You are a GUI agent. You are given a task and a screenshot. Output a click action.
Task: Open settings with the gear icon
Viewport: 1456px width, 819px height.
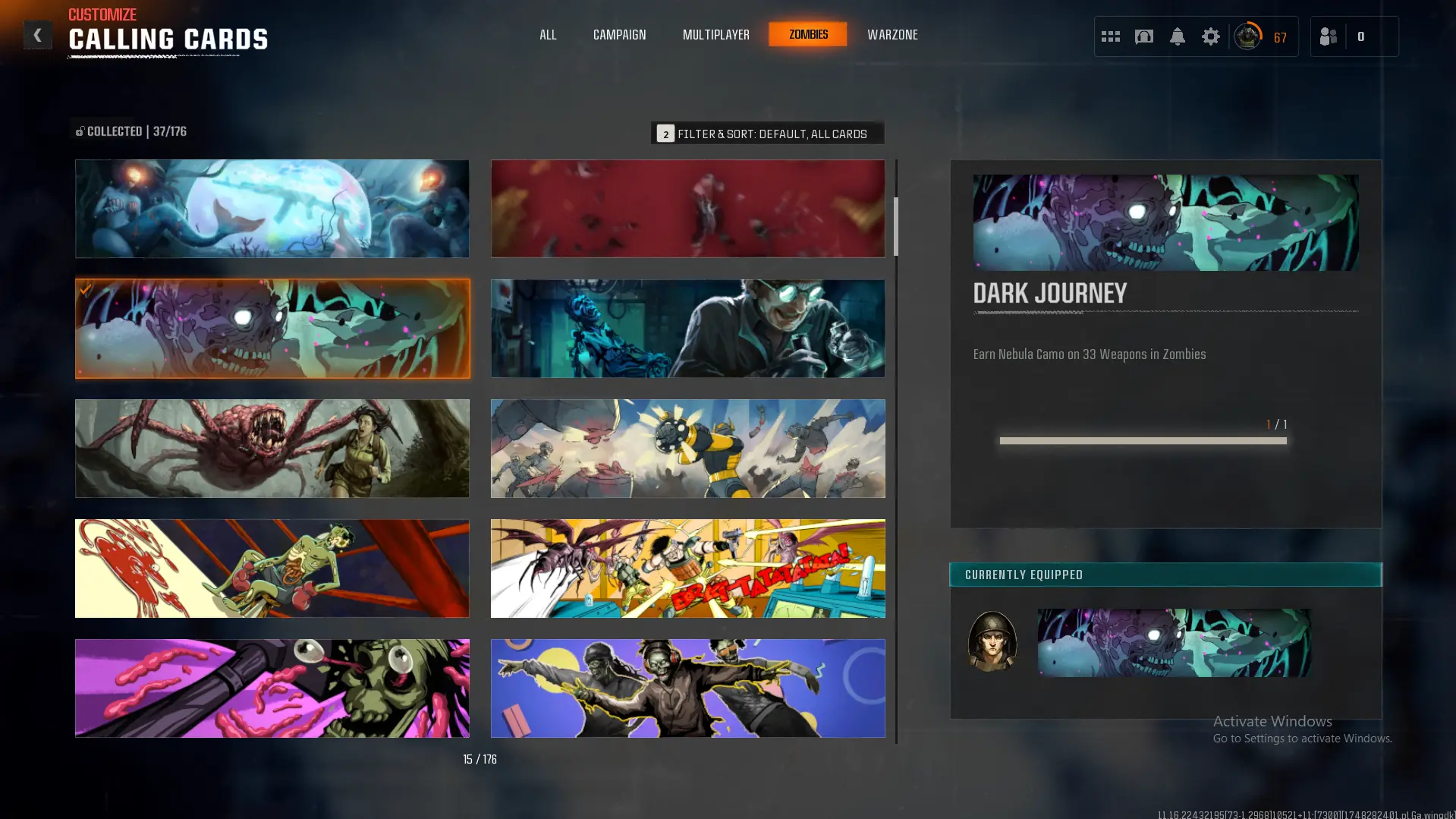1210,36
